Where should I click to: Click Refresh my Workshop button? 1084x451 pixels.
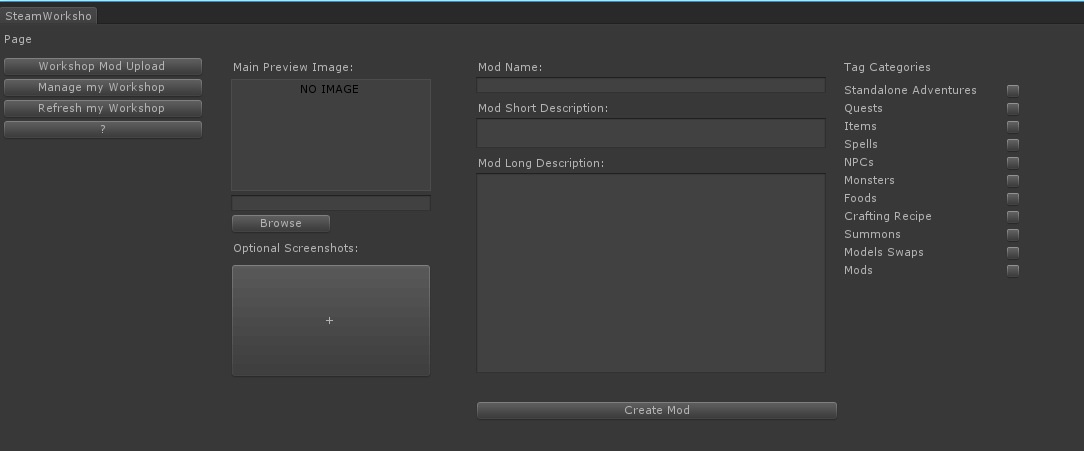point(102,108)
